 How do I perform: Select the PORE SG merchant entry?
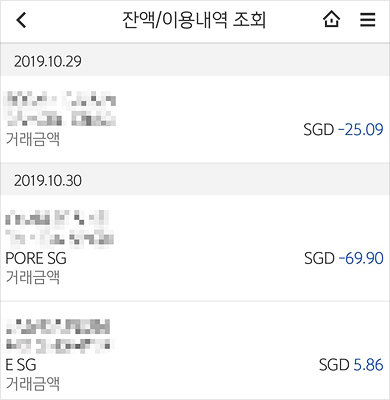pyautogui.click(x=36, y=258)
